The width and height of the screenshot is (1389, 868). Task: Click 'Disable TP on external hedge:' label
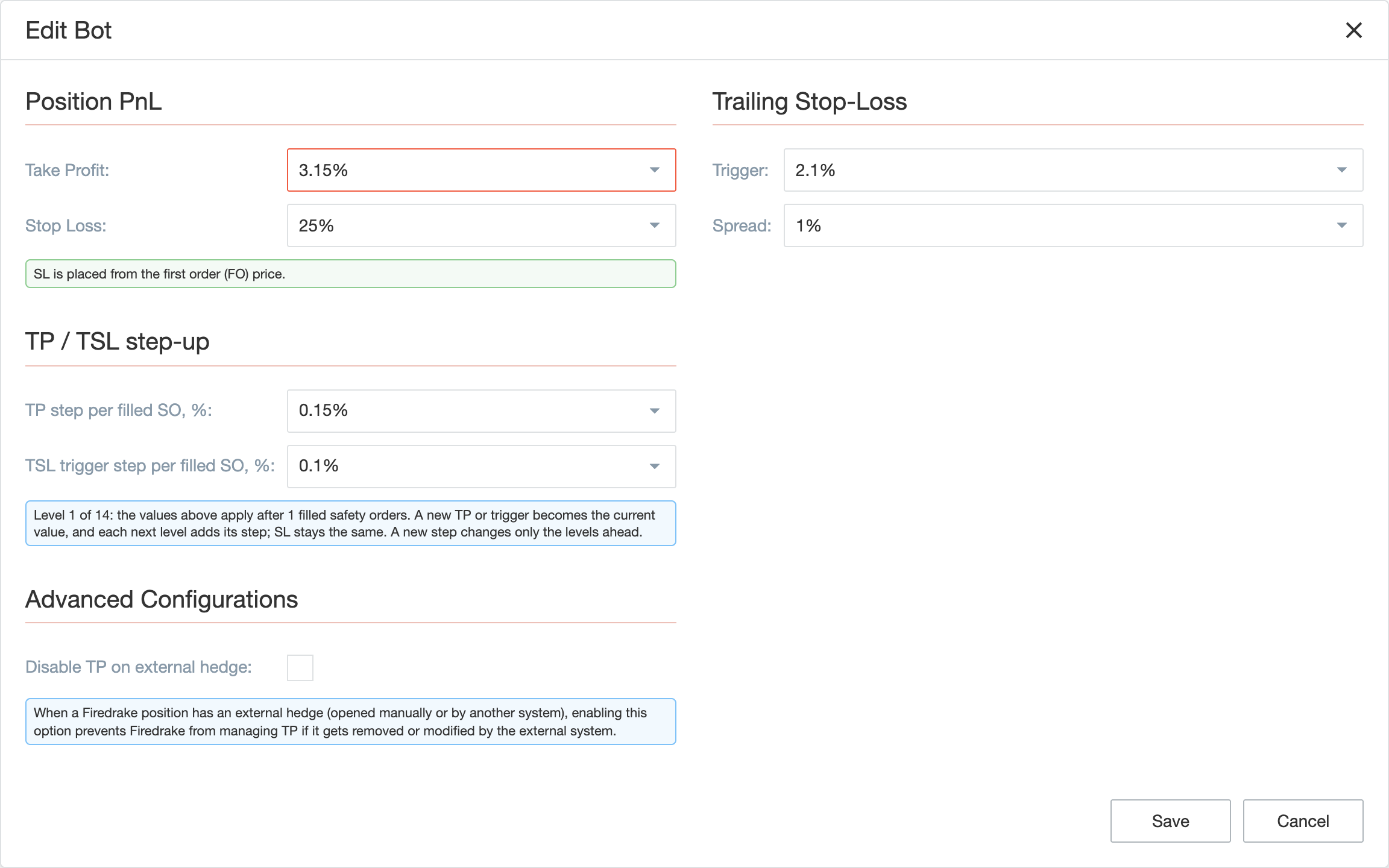pyautogui.click(x=139, y=667)
